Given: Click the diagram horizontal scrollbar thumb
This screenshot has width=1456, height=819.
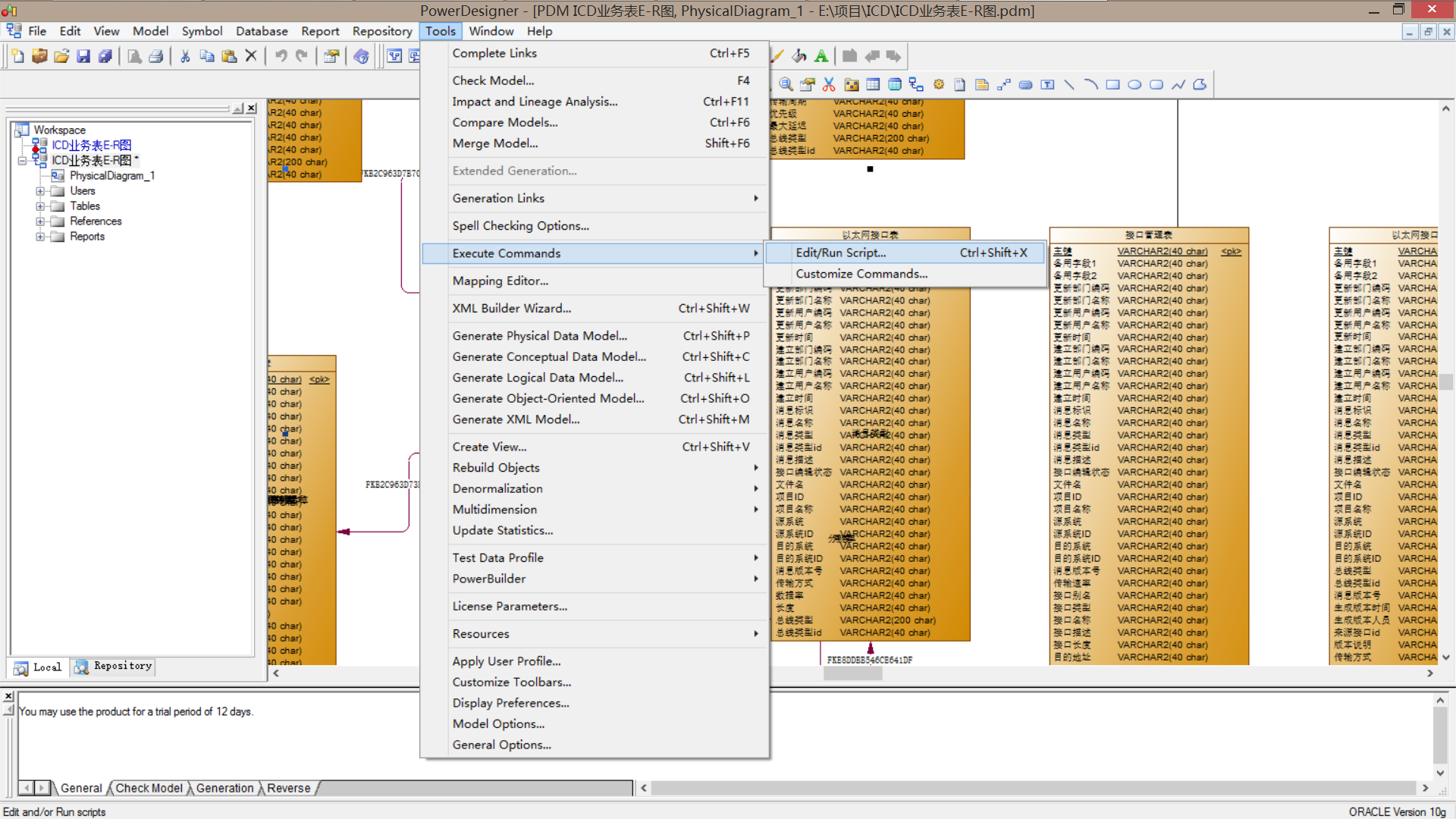Looking at the screenshot, I should [852, 673].
